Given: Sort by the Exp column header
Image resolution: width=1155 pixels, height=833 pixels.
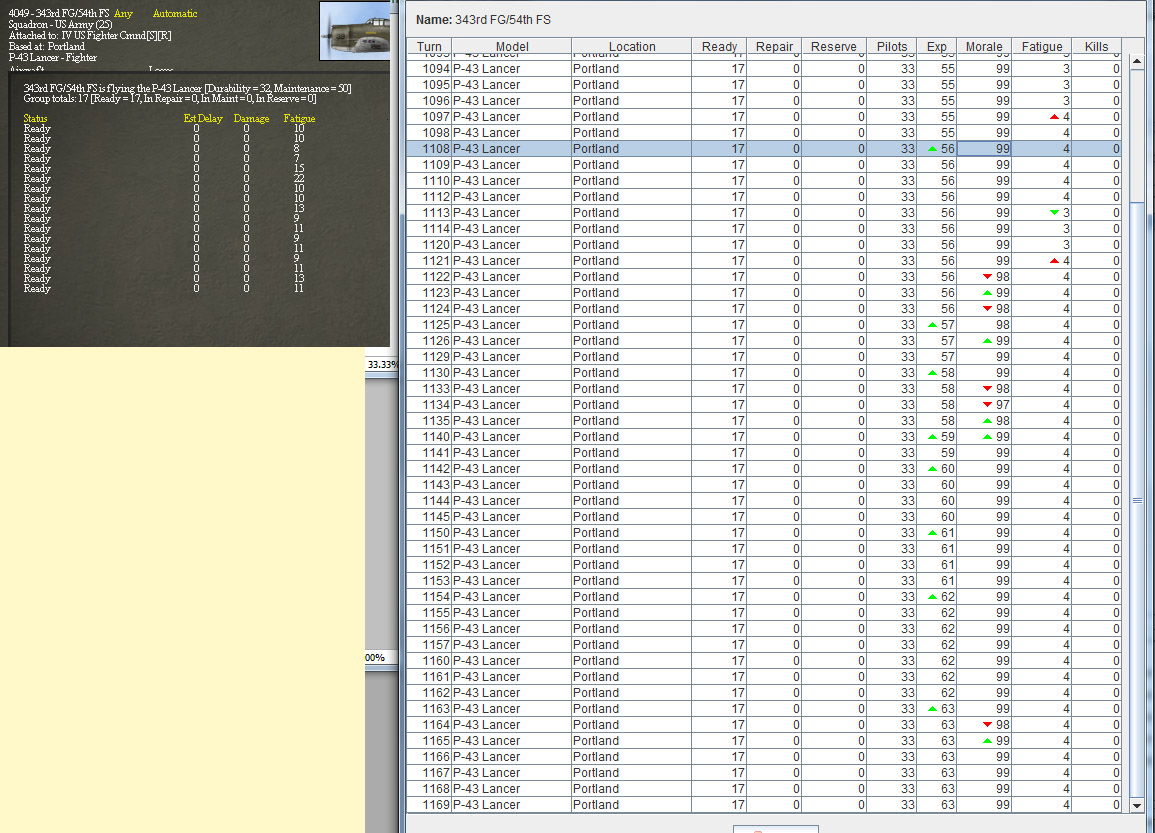Looking at the screenshot, I should pos(937,46).
